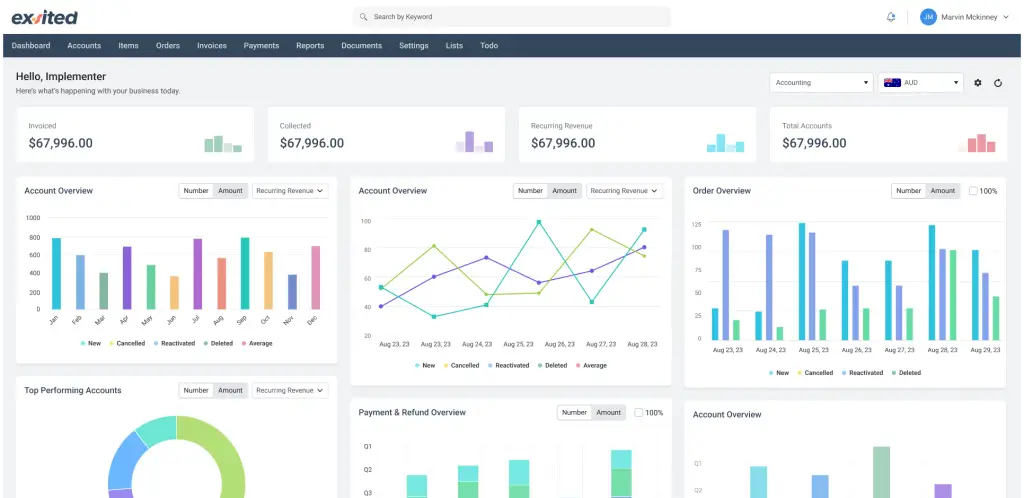The width and height of the screenshot is (1024, 498).
Task: Select Amount in Payment & Refund Overview
Action: pos(609,412)
